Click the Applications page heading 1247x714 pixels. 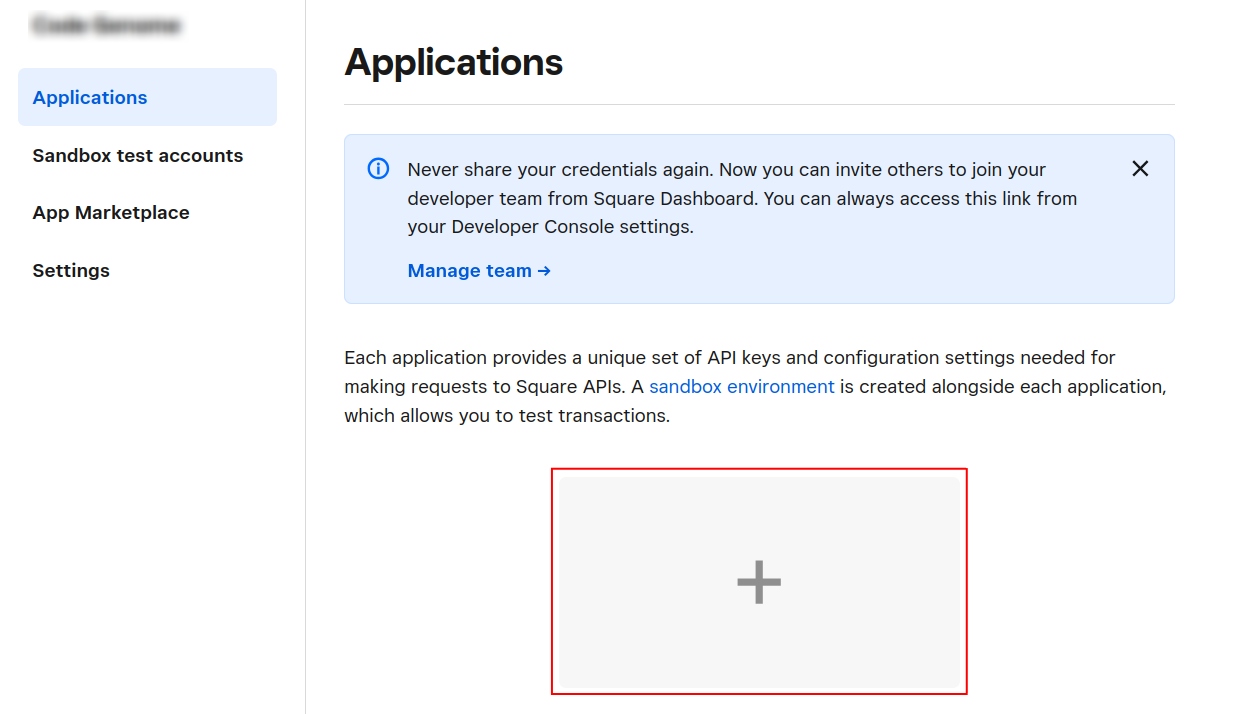click(453, 62)
